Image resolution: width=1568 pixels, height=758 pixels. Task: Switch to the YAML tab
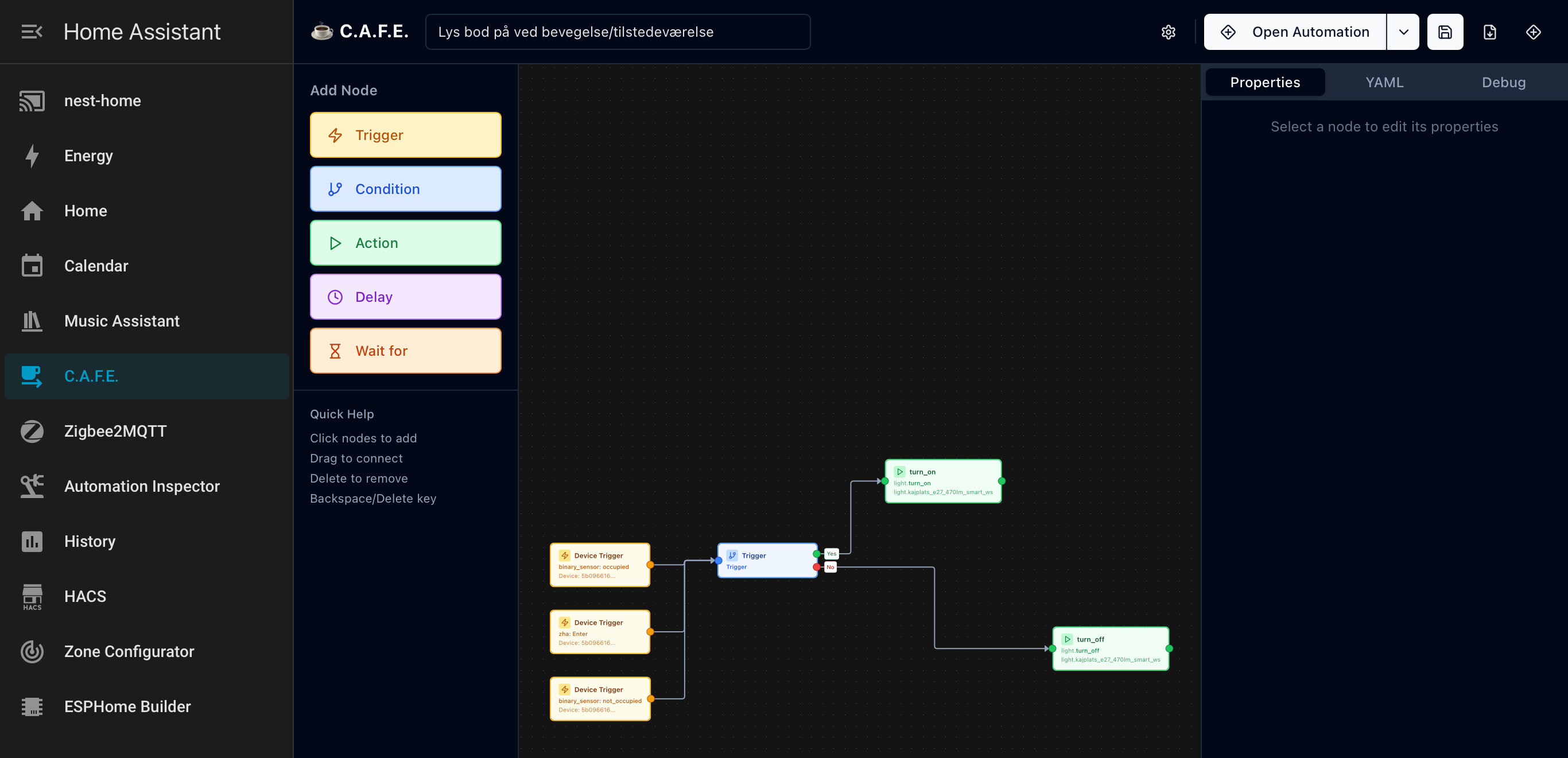coord(1384,82)
